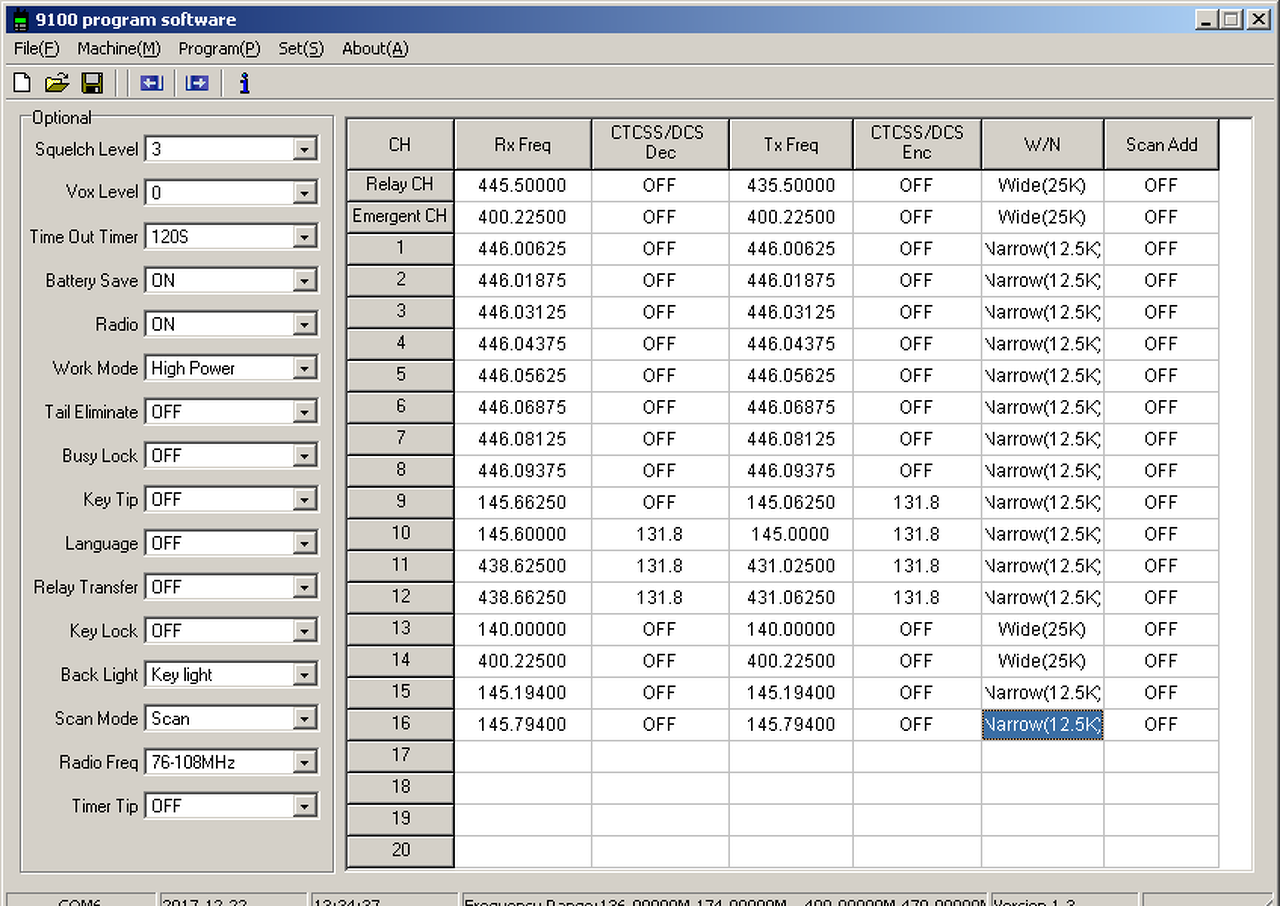Click empty Rx Freq cell for channel 17

pyautogui.click(x=523, y=756)
